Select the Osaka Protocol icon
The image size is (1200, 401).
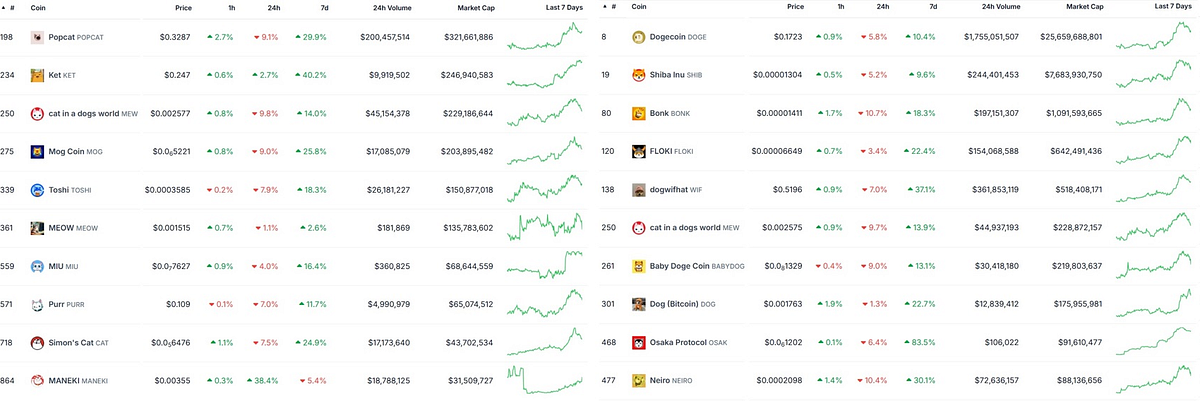639,342
